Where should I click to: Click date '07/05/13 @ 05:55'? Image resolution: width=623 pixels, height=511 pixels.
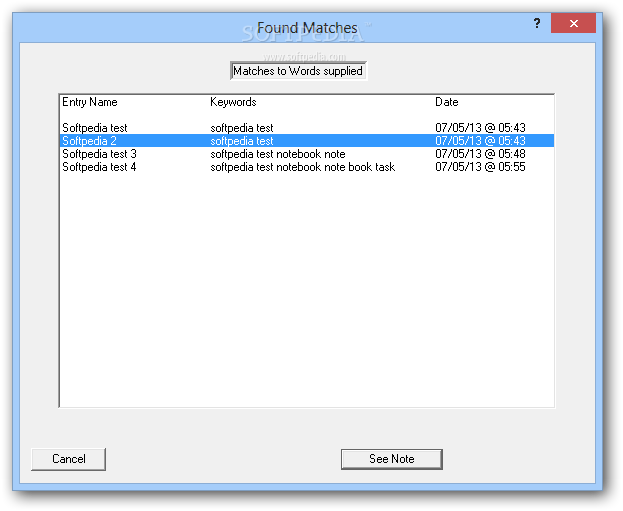(x=480, y=167)
